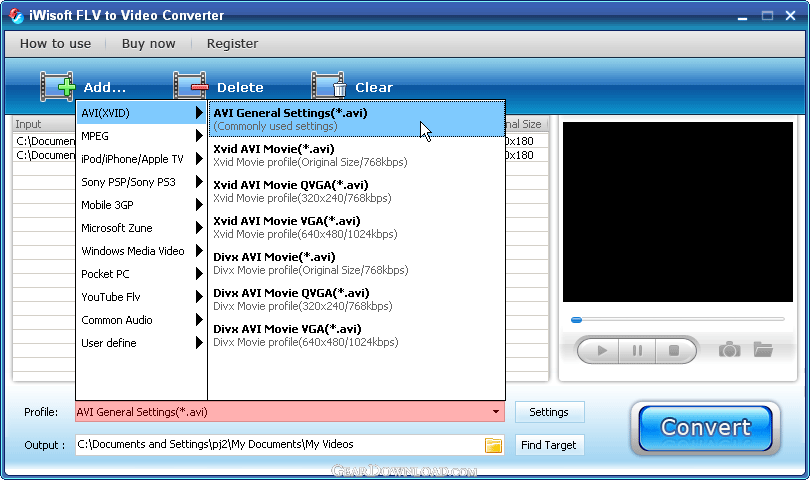Image resolution: width=810 pixels, height=480 pixels.
Task: Expand Pocket PC submenu arrow
Action: click(199, 274)
